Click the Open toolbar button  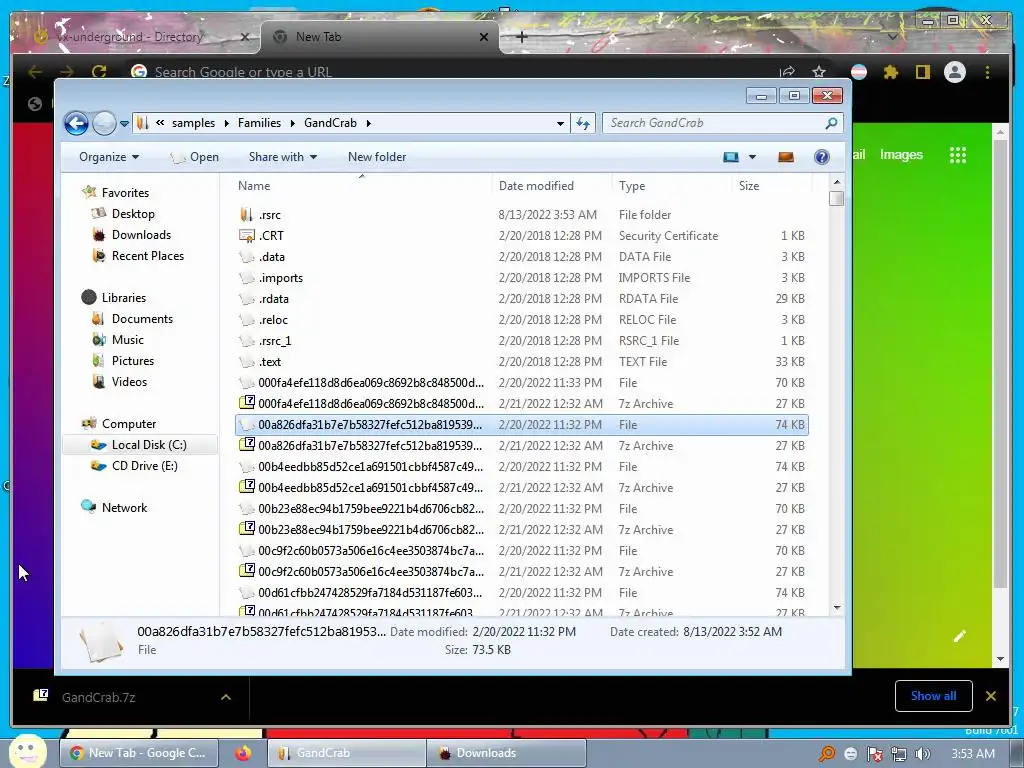(x=195, y=157)
